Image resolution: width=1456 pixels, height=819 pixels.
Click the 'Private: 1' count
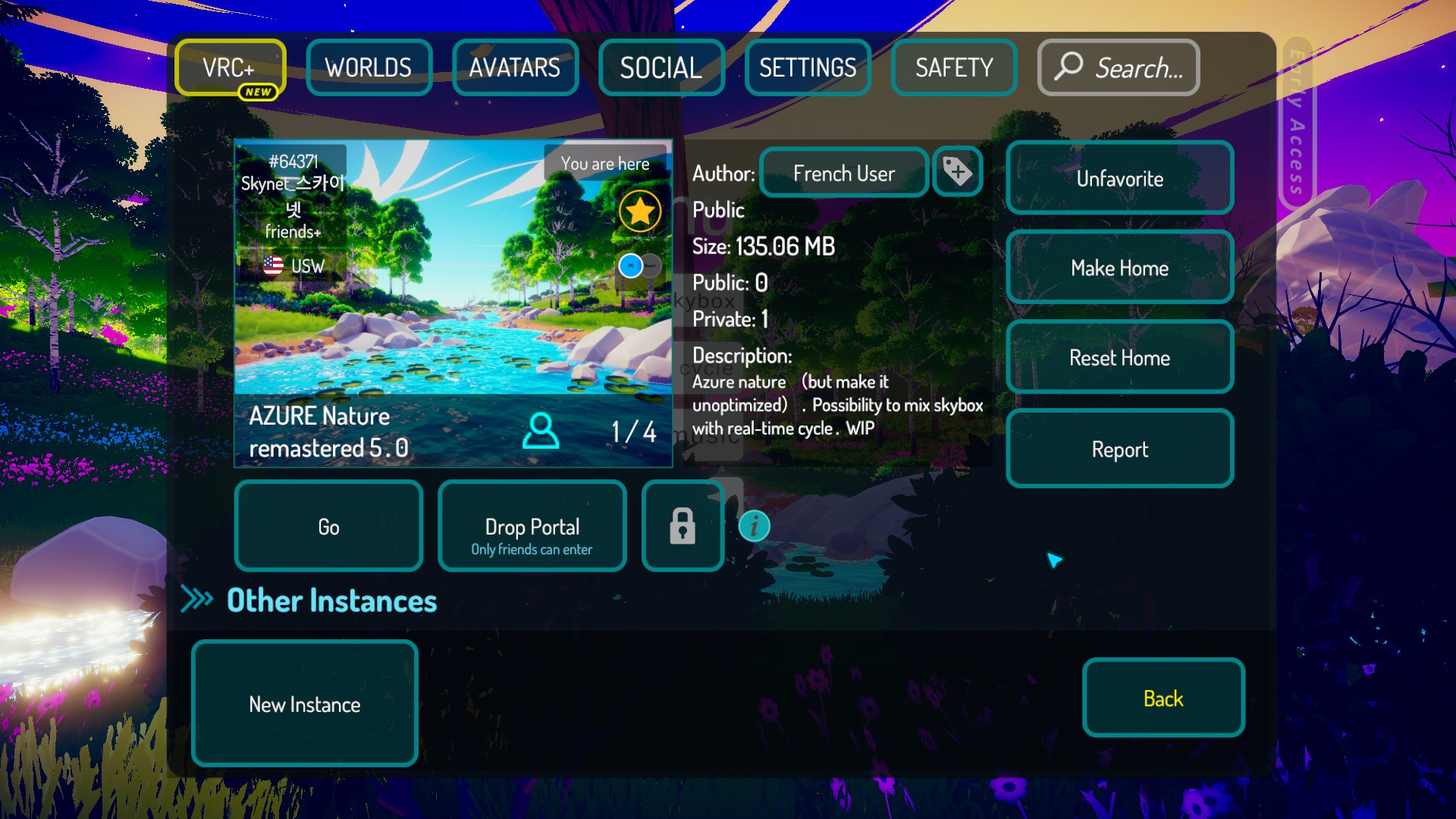coord(730,318)
